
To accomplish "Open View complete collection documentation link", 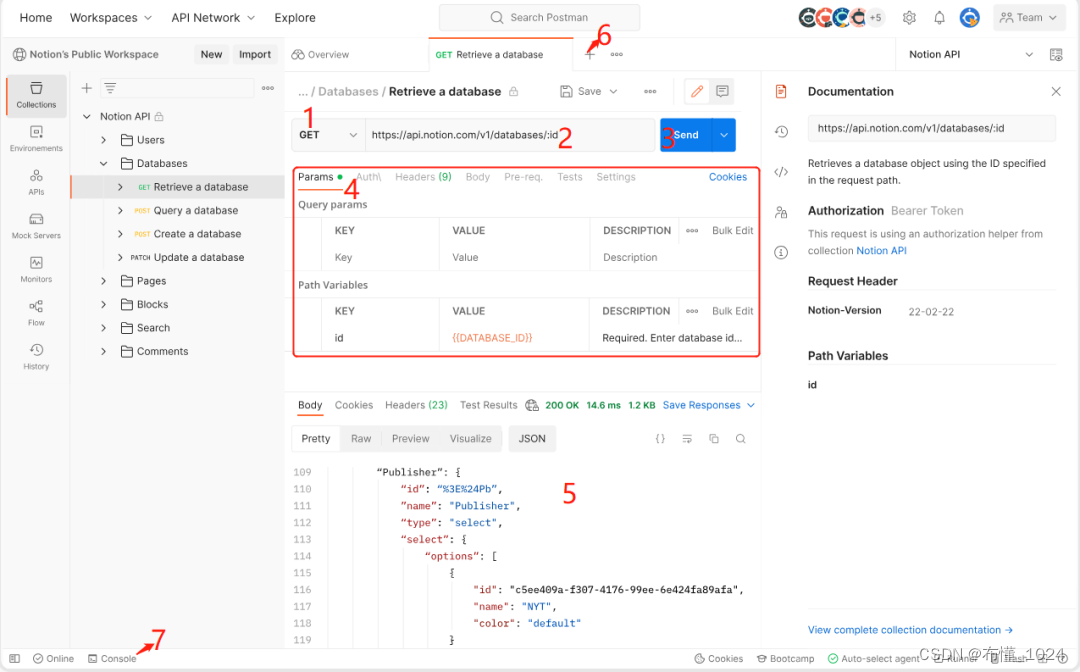I will pyautogui.click(x=910, y=630).
